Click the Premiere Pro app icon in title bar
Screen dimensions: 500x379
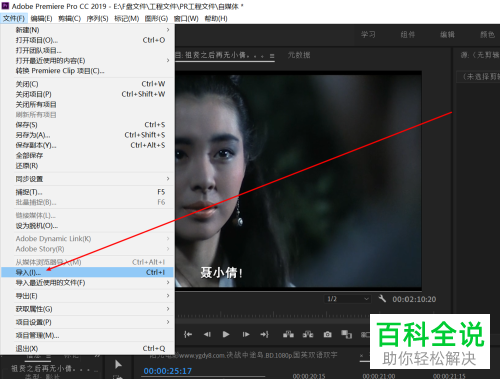[x=5, y=6]
